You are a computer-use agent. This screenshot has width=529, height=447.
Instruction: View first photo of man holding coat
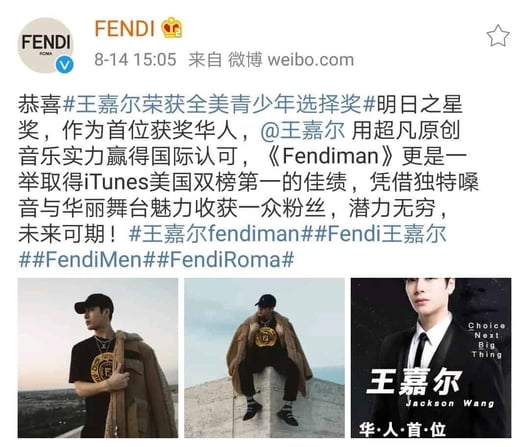pyautogui.click(x=98, y=358)
